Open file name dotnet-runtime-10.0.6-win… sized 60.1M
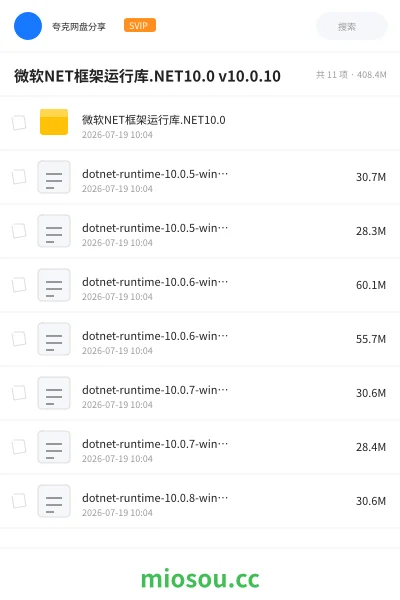 pos(155,282)
